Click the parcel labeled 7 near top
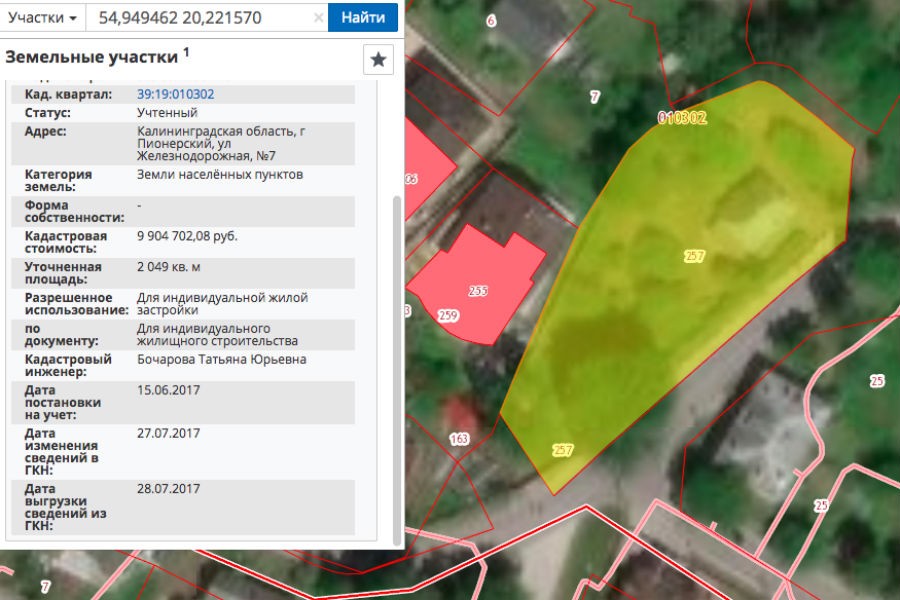 595,97
